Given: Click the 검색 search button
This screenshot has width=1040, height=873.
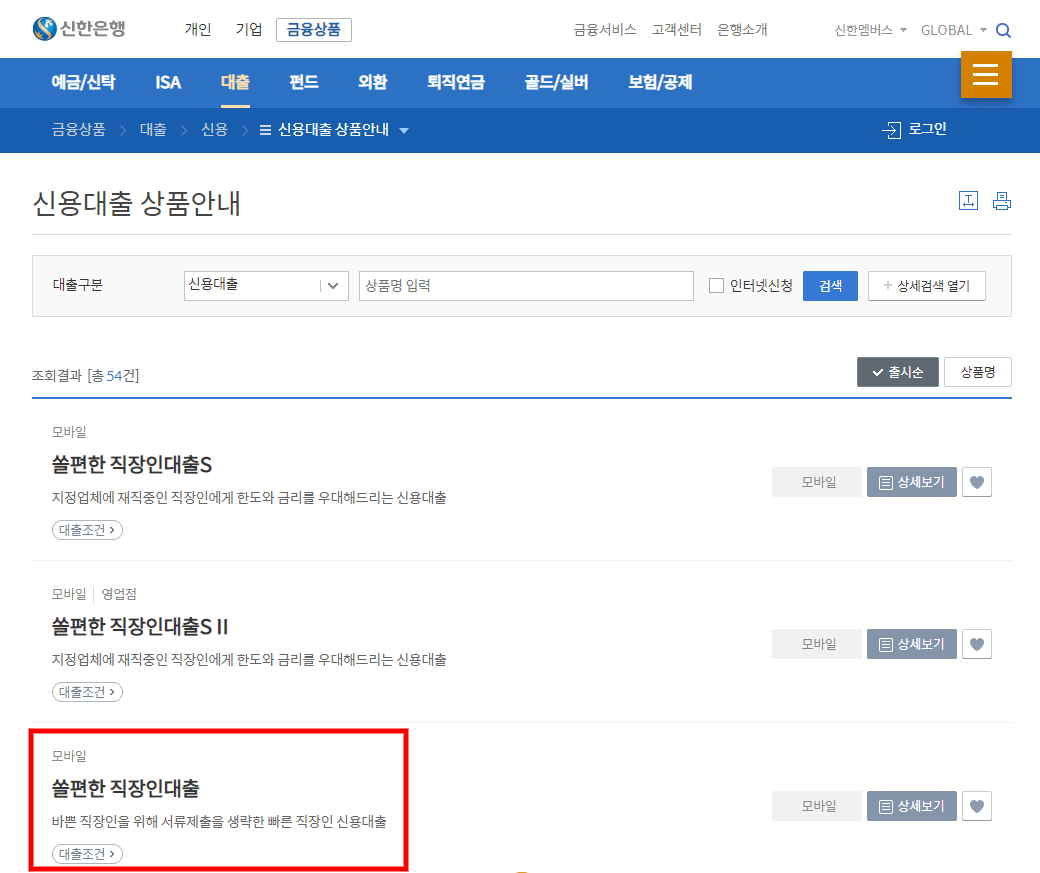Looking at the screenshot, I should (830, 286).
